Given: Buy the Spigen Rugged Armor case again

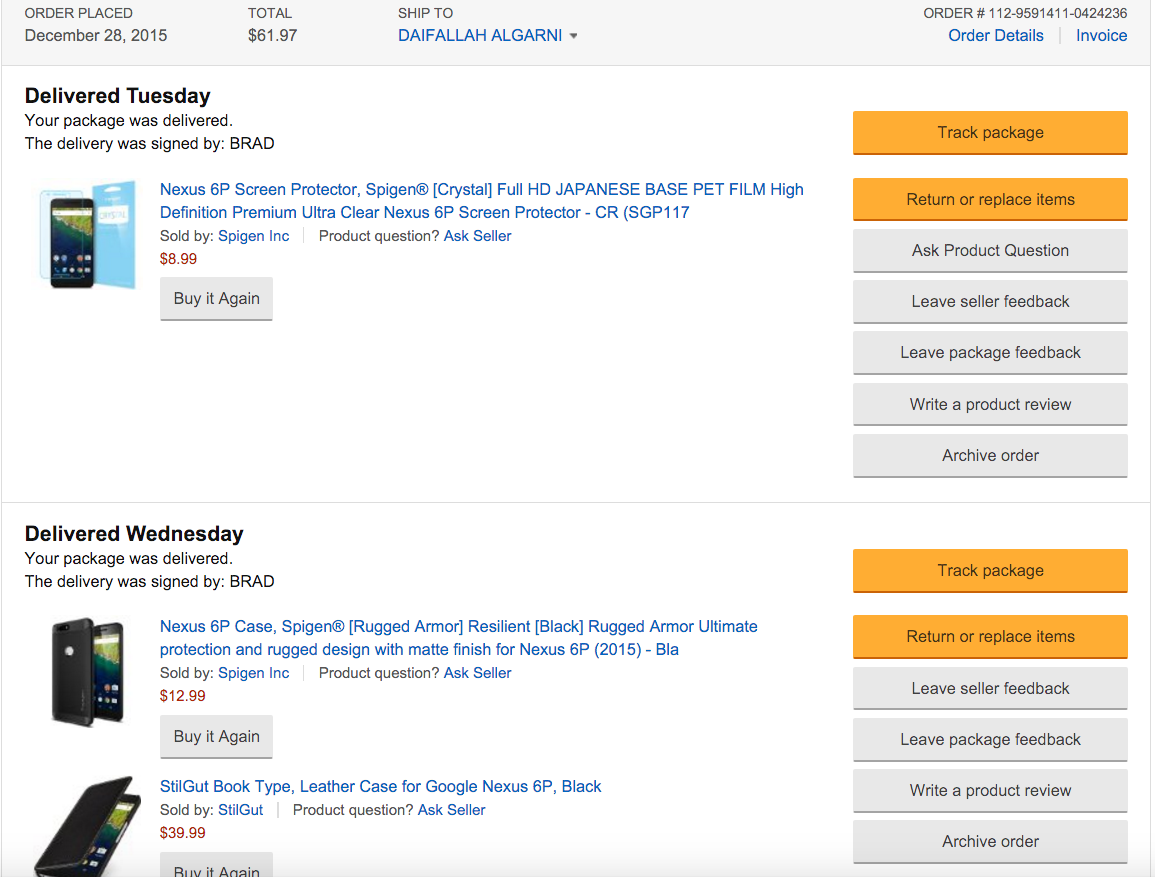Looking at the screenshot, I should (x=216, y=737).
